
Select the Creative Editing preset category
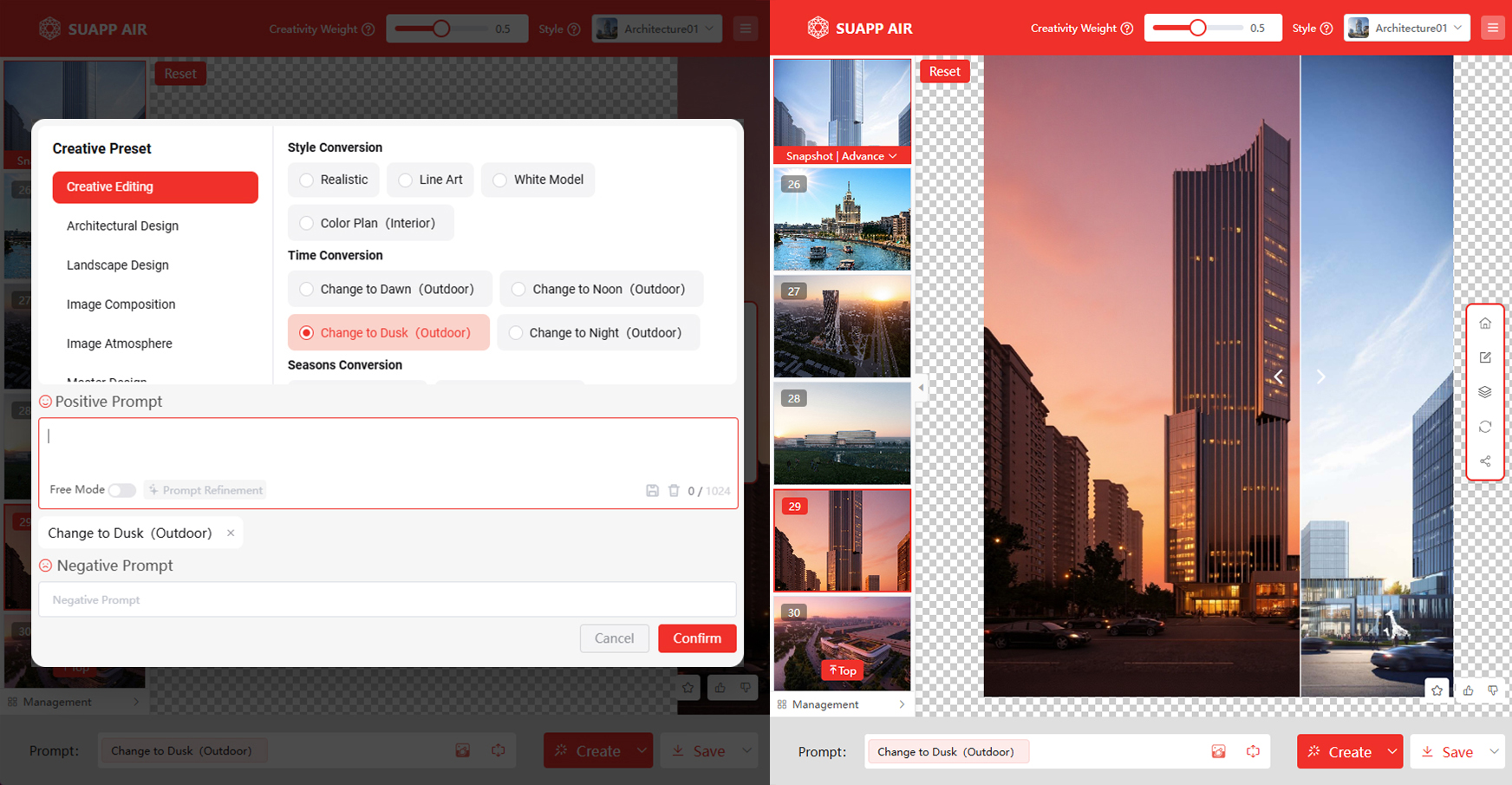coord(155,186)
